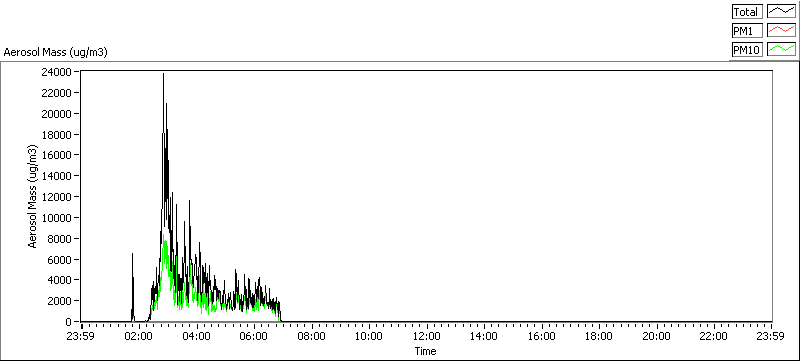
Task: Click the Aerosol Mass (ug/m3) graph caption
Action: coord(55,52)
